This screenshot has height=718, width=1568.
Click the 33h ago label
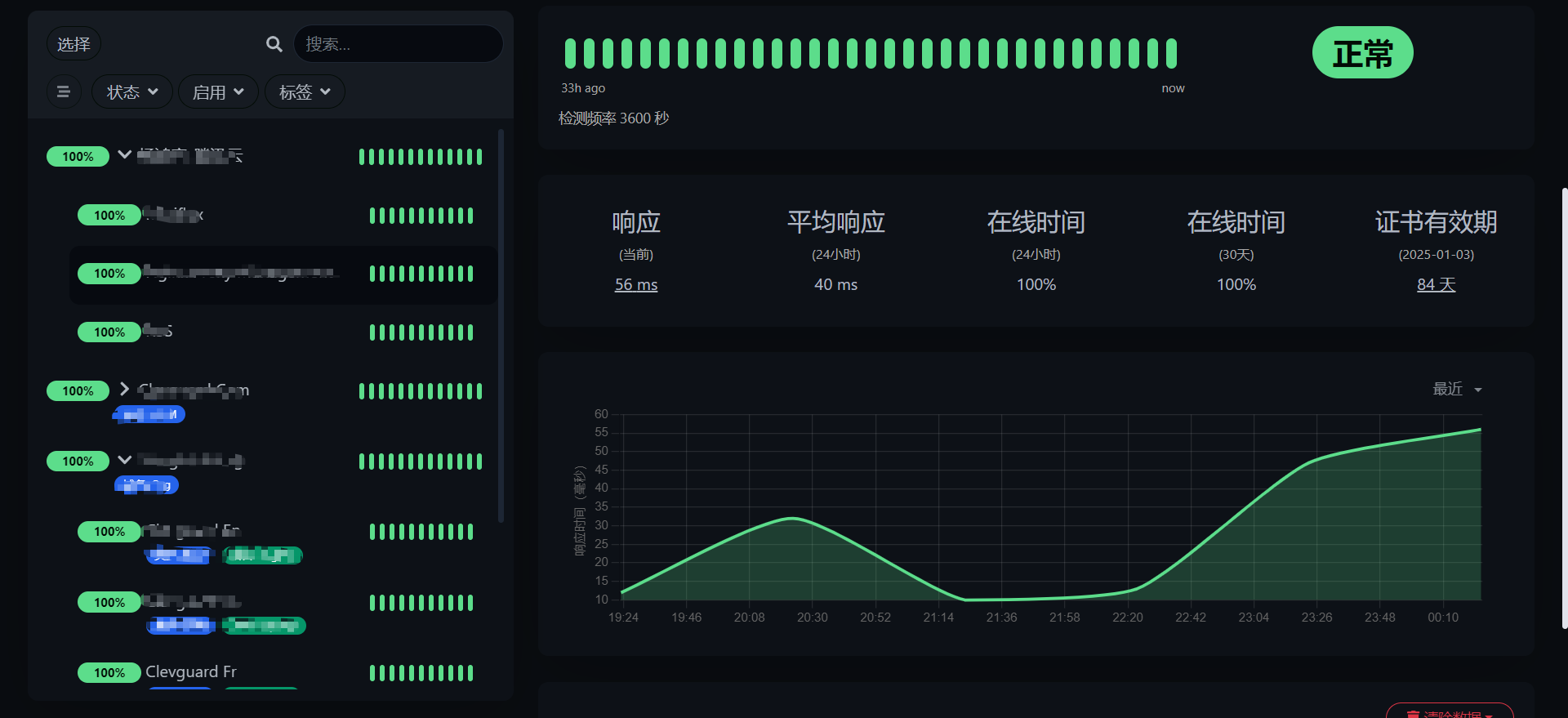(x=583, y=88)
